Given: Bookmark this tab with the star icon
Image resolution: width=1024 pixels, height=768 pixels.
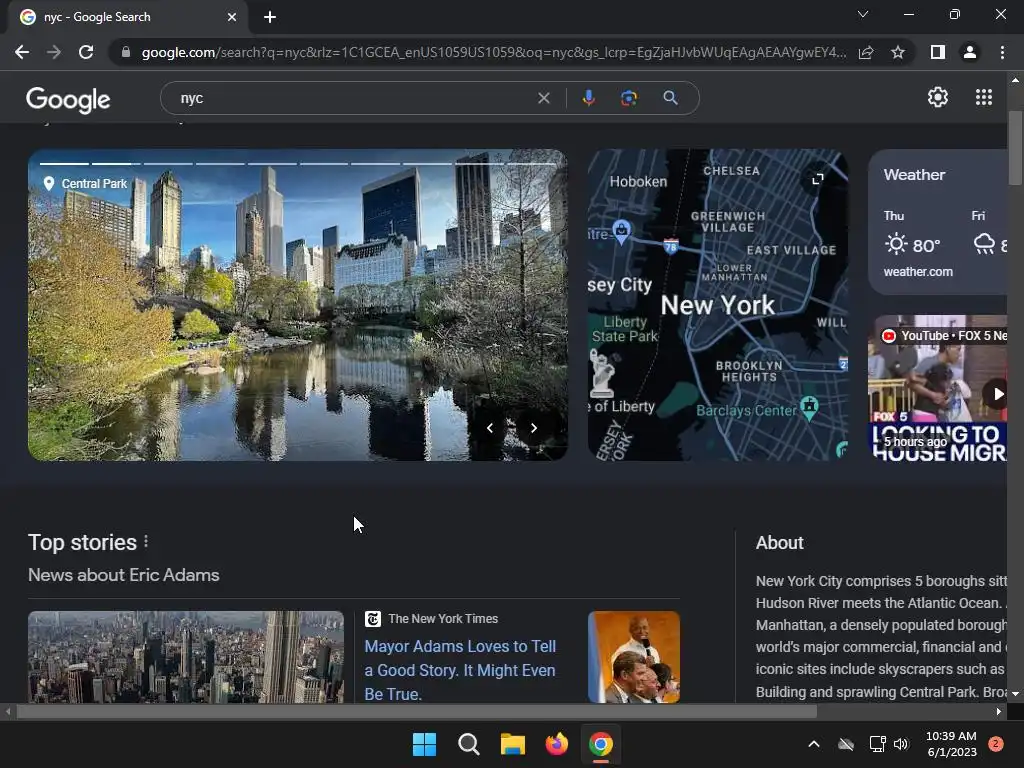Looking at the screenshot, I should click(898, 52).
